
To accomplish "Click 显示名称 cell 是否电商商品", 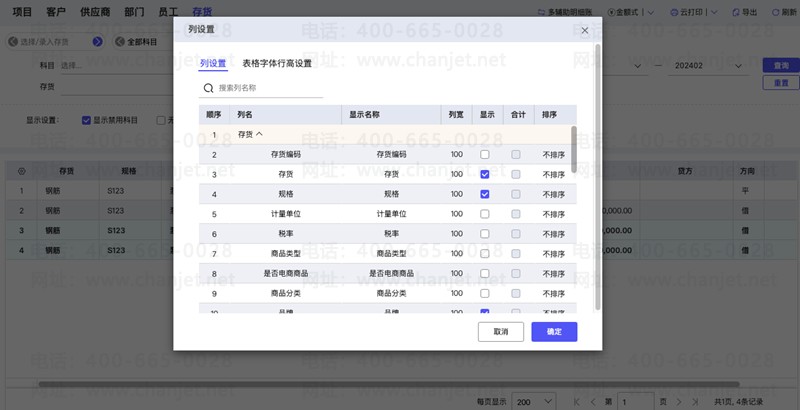I will [x=391, y=273].
